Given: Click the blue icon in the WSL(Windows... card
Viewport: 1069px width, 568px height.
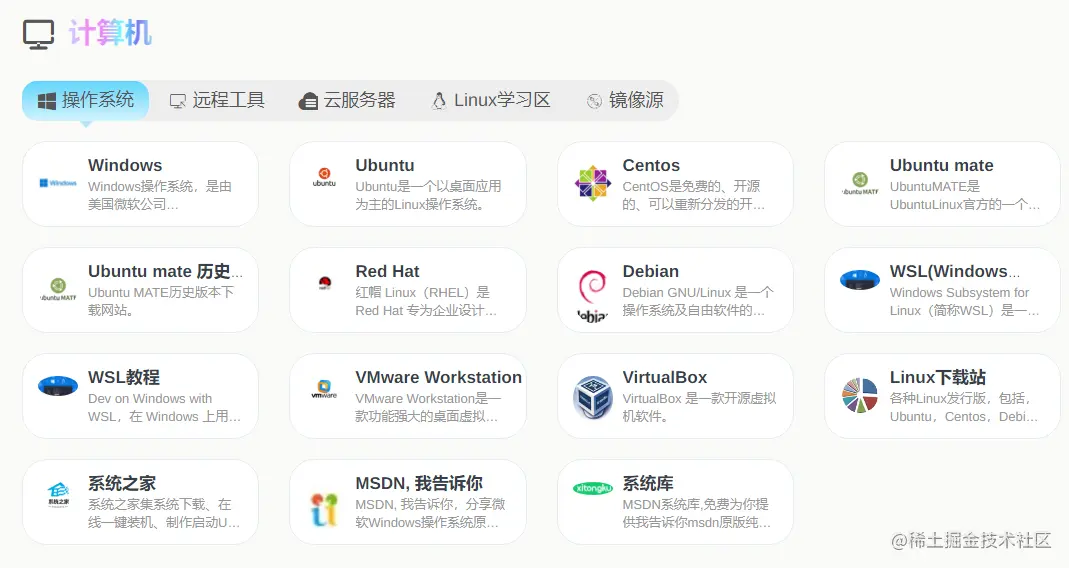Looking at the screenshot, I should (x=860, y=280).
